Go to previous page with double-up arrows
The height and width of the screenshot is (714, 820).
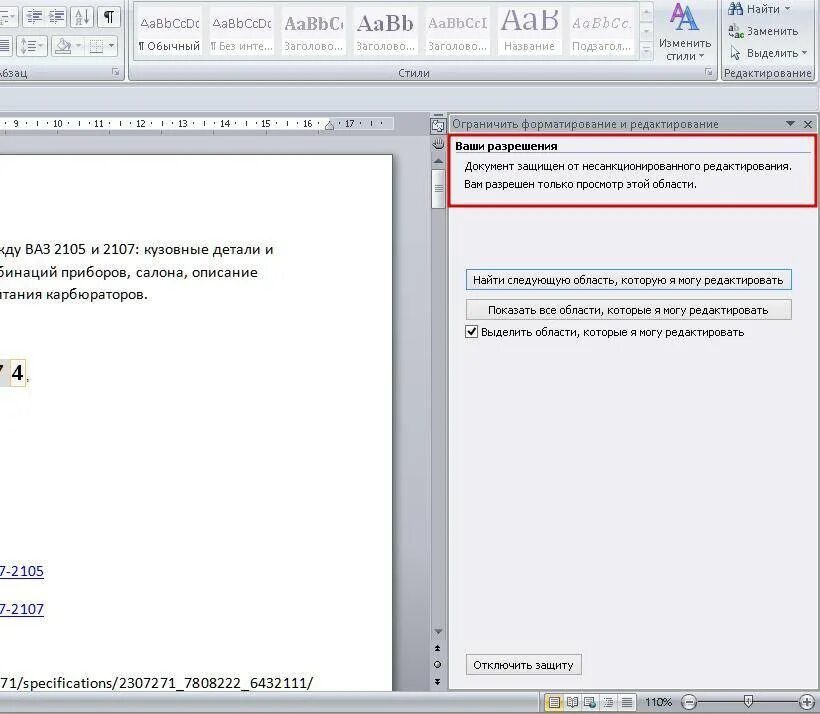pyautogui.click(x=438, y=648)
